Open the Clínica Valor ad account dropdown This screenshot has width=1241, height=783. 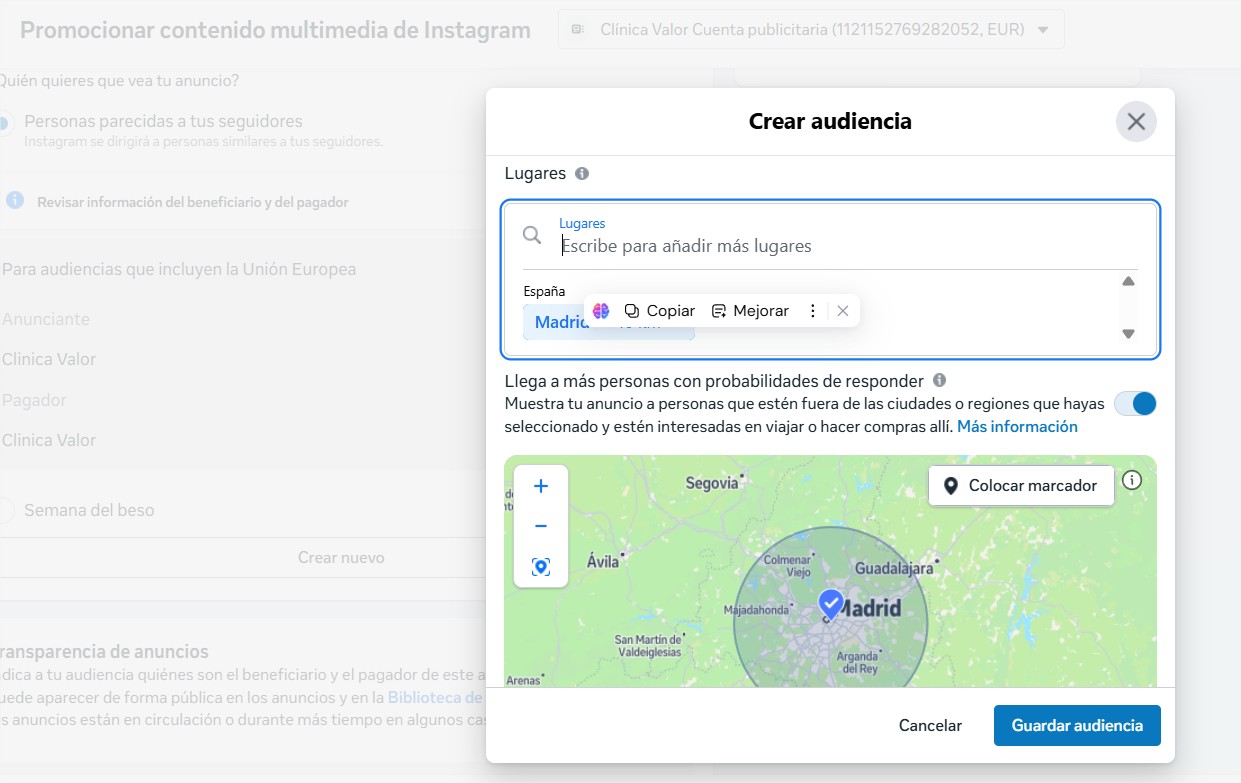click(811, 30)
